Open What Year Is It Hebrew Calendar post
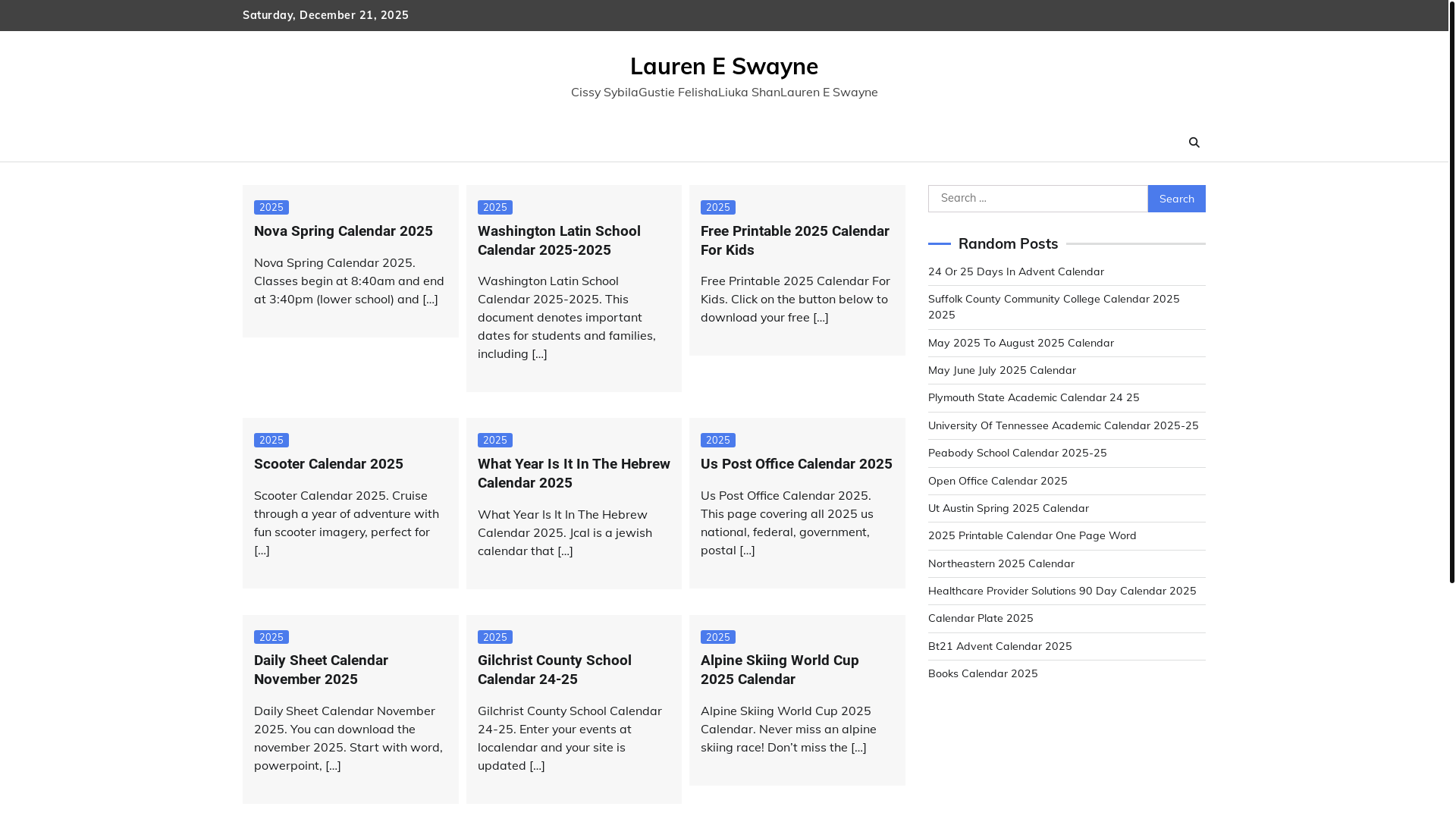This screenshot has width=1456, height=819. (573, 473)
